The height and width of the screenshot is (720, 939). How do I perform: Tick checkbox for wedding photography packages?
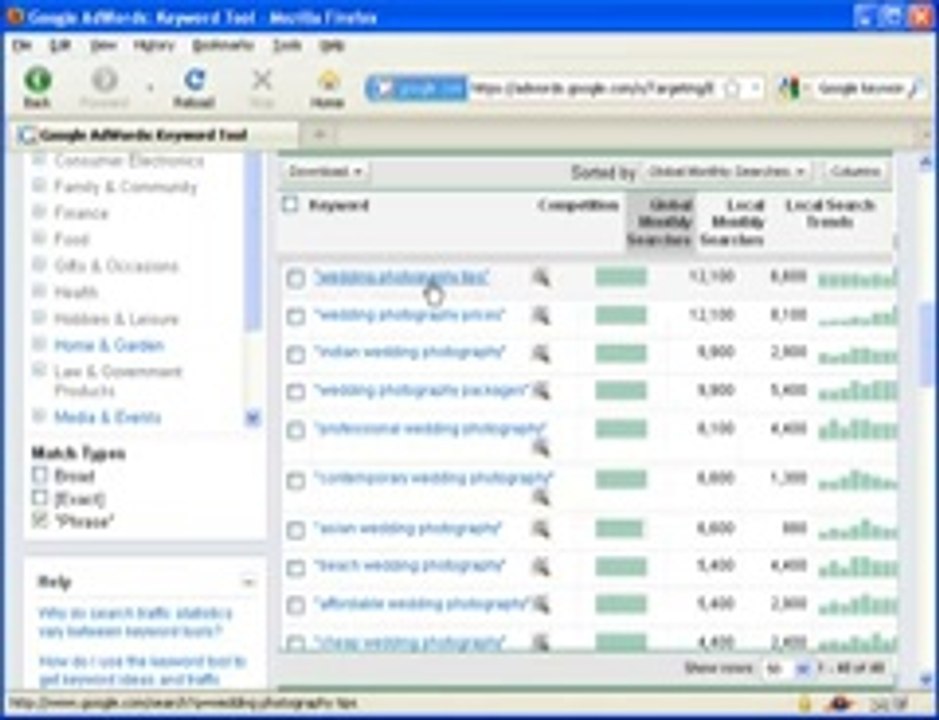295,392
